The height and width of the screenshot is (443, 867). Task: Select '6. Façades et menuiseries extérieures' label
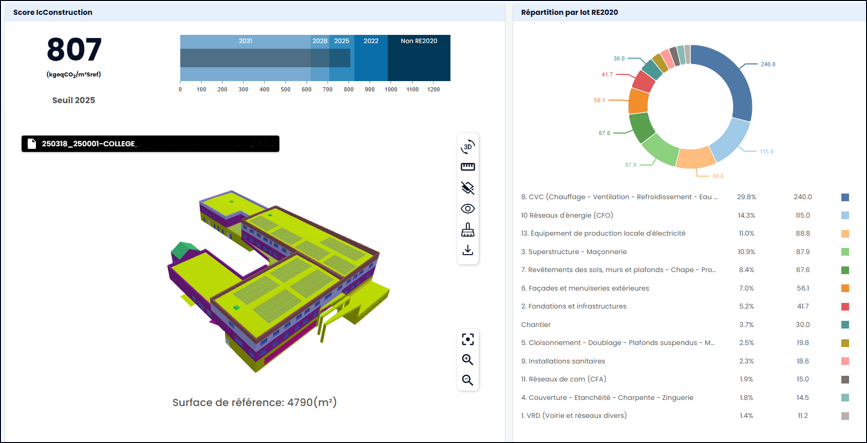point(585,288)
